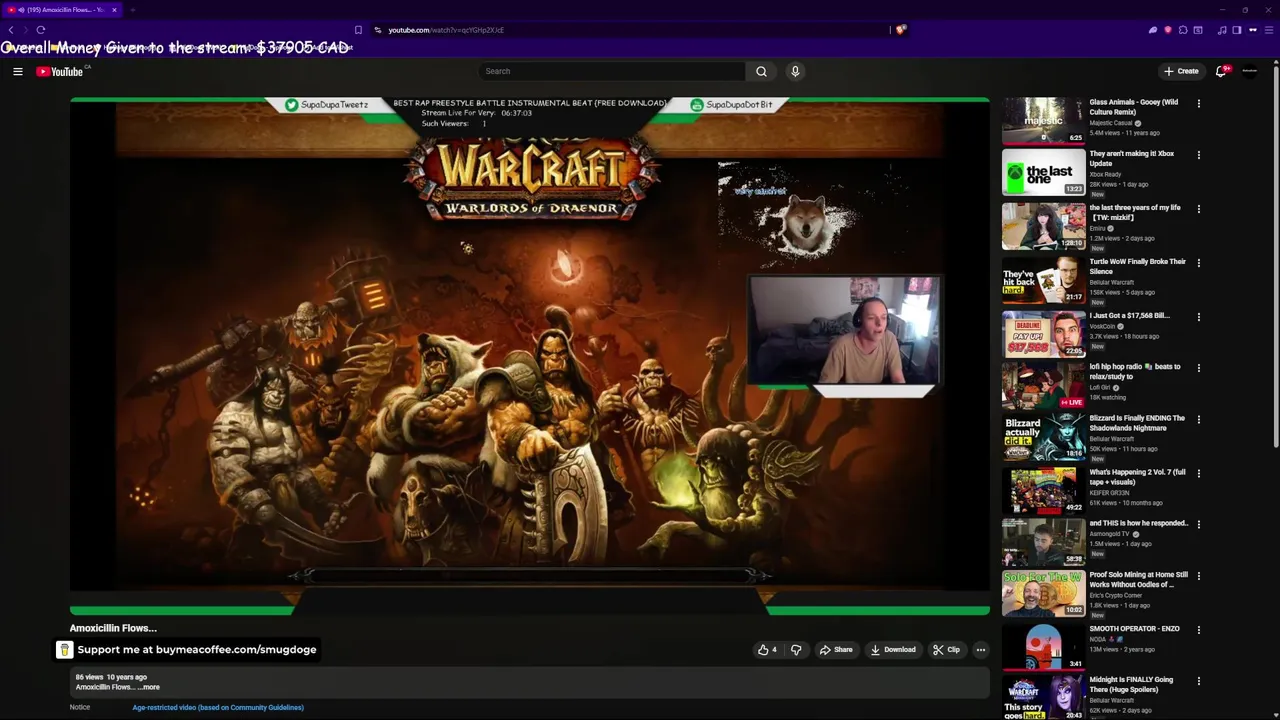
Task: Visit Lofi Girl channel name
Action: 1100,387
